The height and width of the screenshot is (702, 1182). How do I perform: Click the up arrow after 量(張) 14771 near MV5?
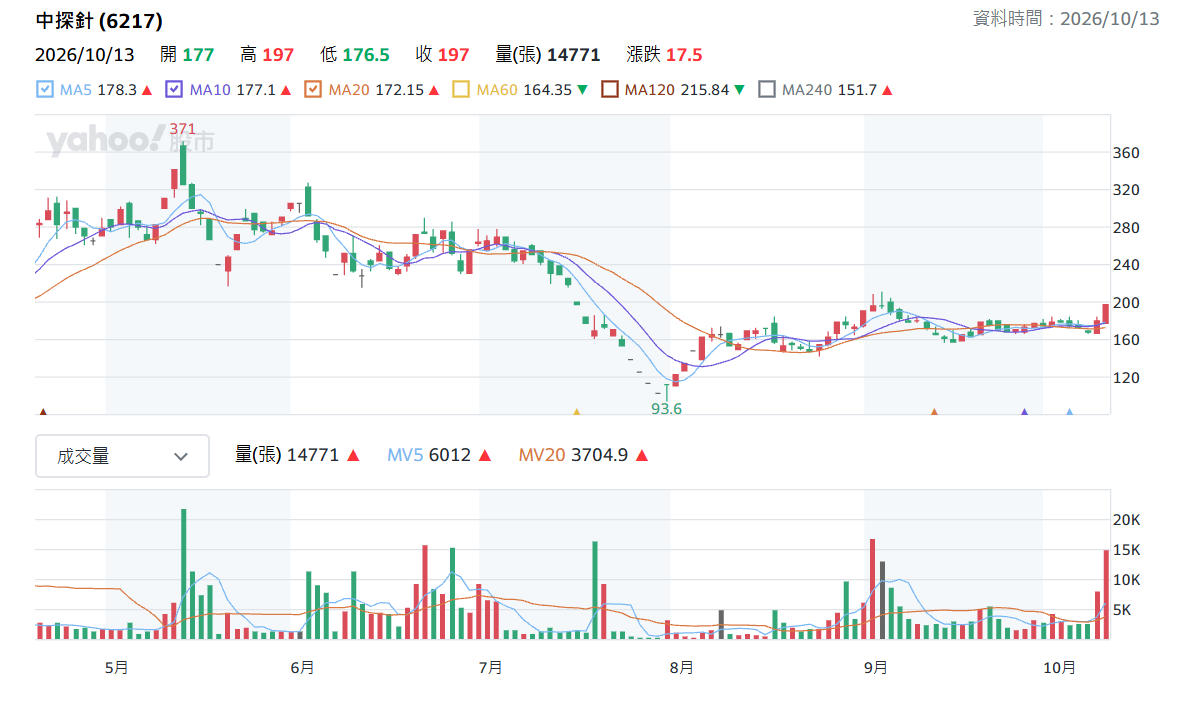[354, 455]
